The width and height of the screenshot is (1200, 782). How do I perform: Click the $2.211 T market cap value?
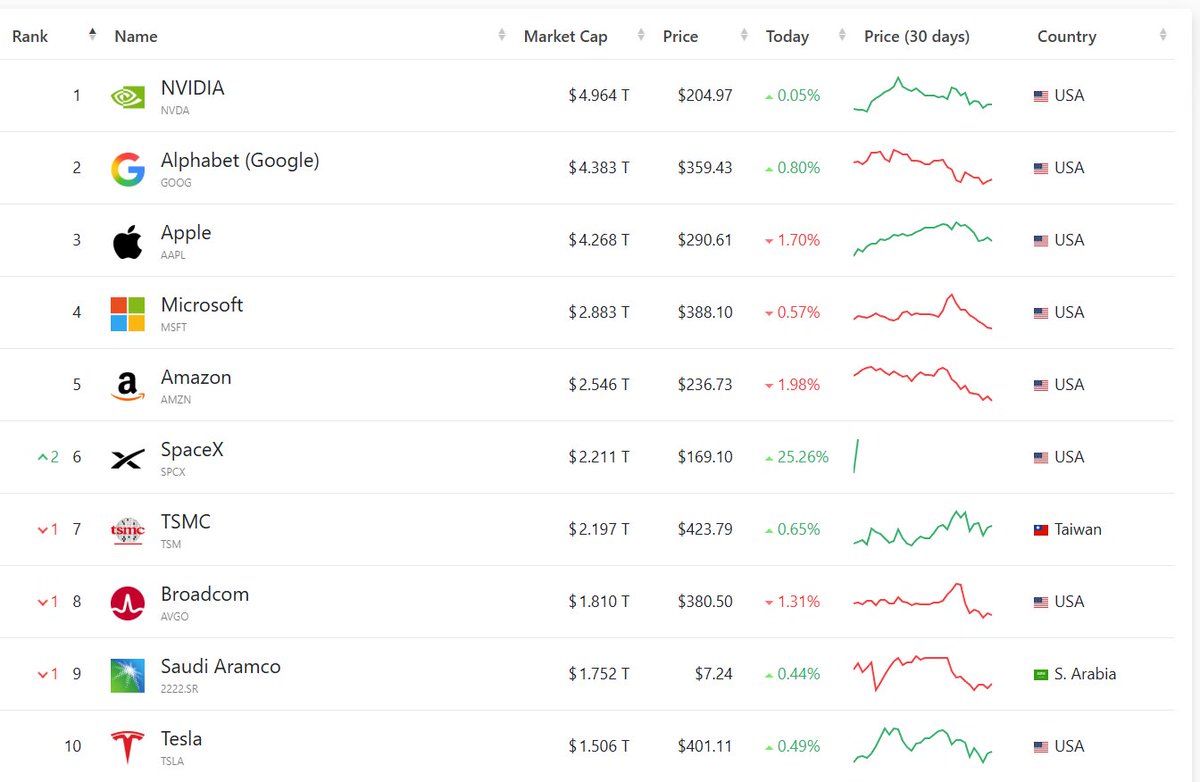click(x=599, y=457)
